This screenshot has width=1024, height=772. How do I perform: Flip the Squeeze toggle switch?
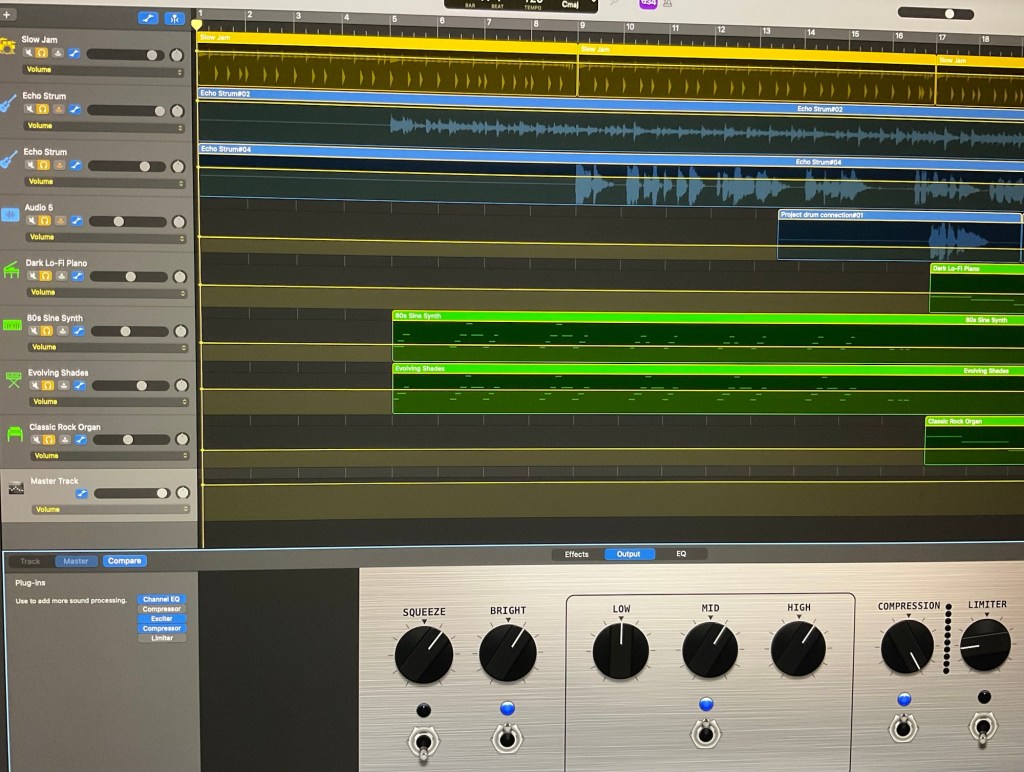[424, 741]
